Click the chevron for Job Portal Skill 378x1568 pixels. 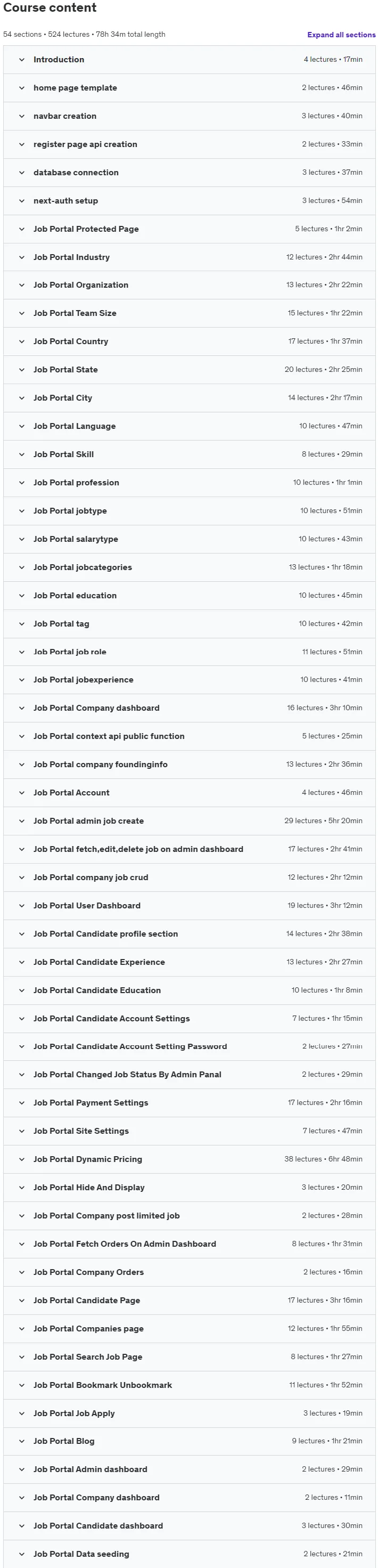(22, 454)
